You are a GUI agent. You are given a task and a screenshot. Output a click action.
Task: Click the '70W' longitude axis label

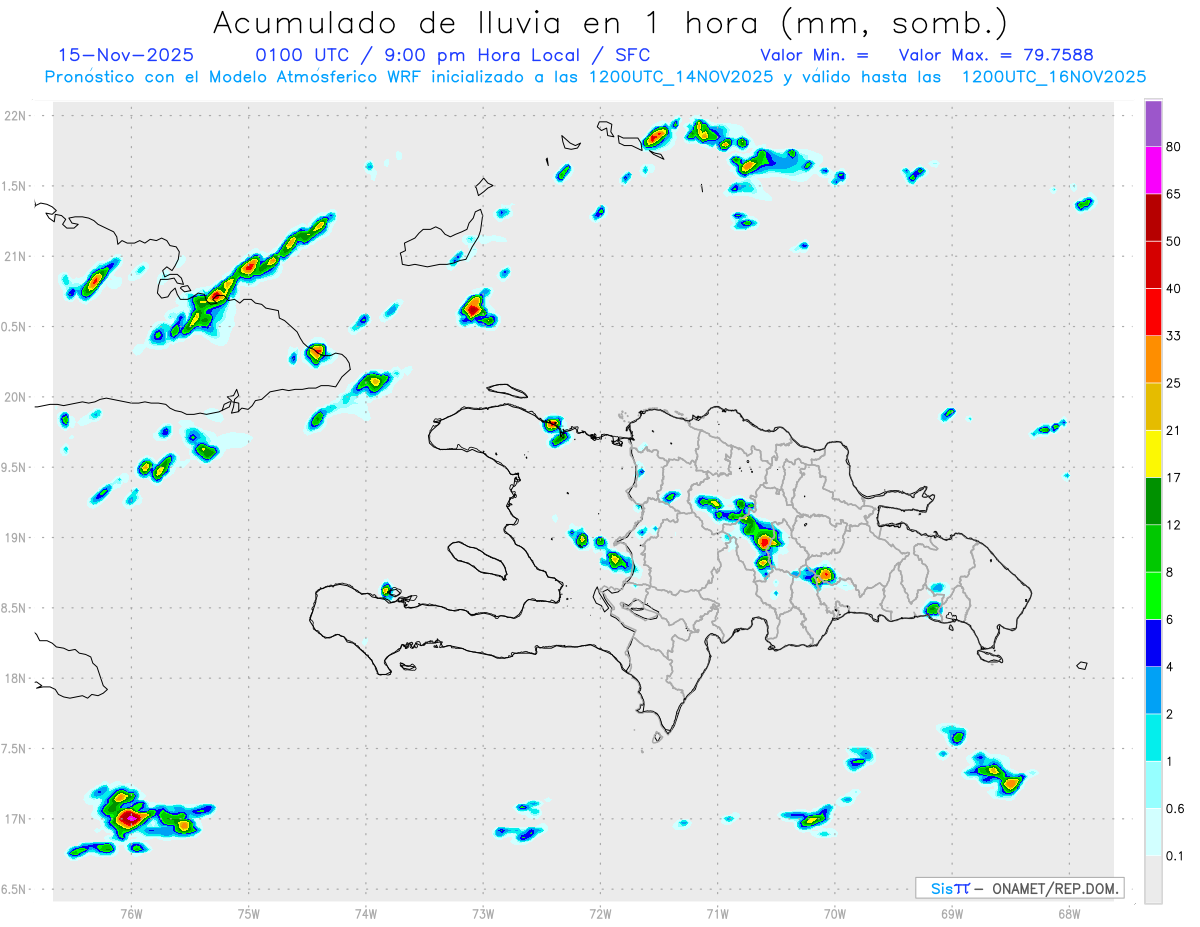[x=835, y=913]
